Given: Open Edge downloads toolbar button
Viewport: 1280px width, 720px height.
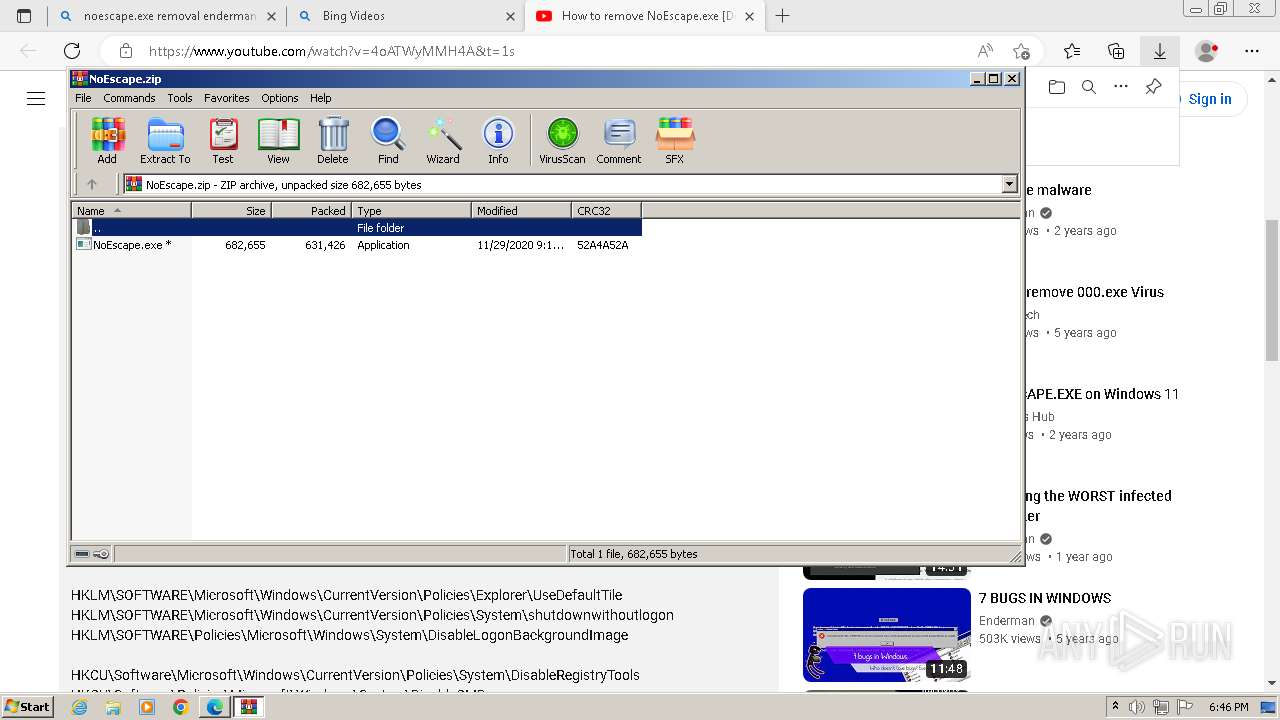Looking at the screenshot, I should click(1160, 51).
